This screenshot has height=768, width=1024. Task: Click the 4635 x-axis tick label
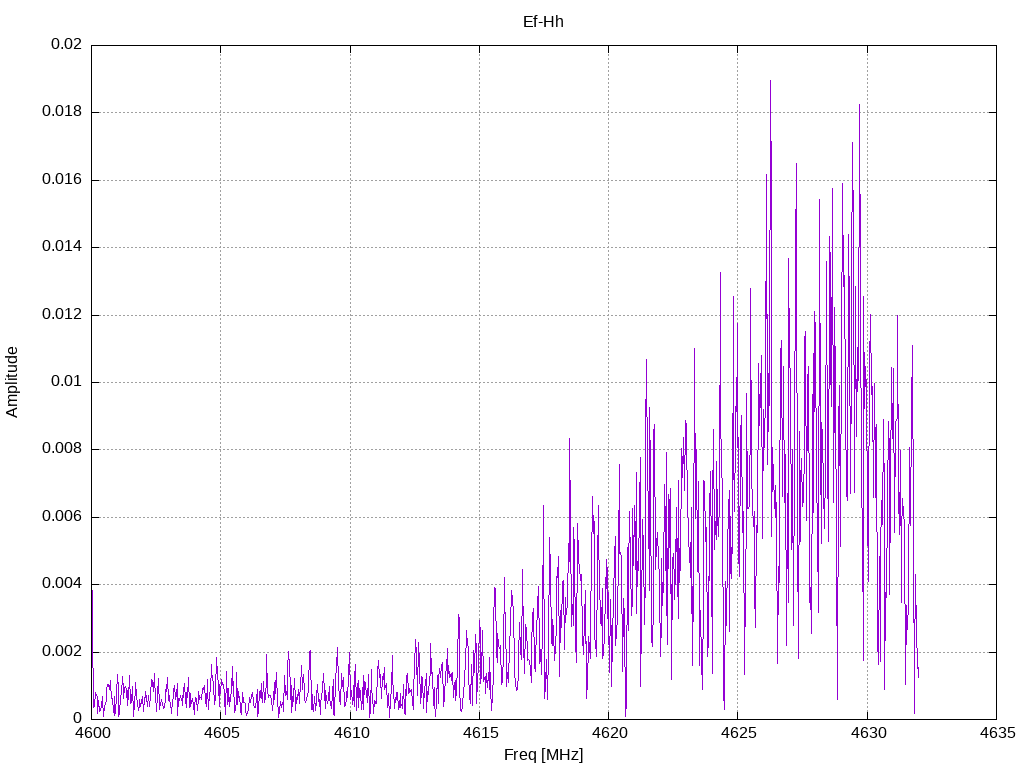996,733
